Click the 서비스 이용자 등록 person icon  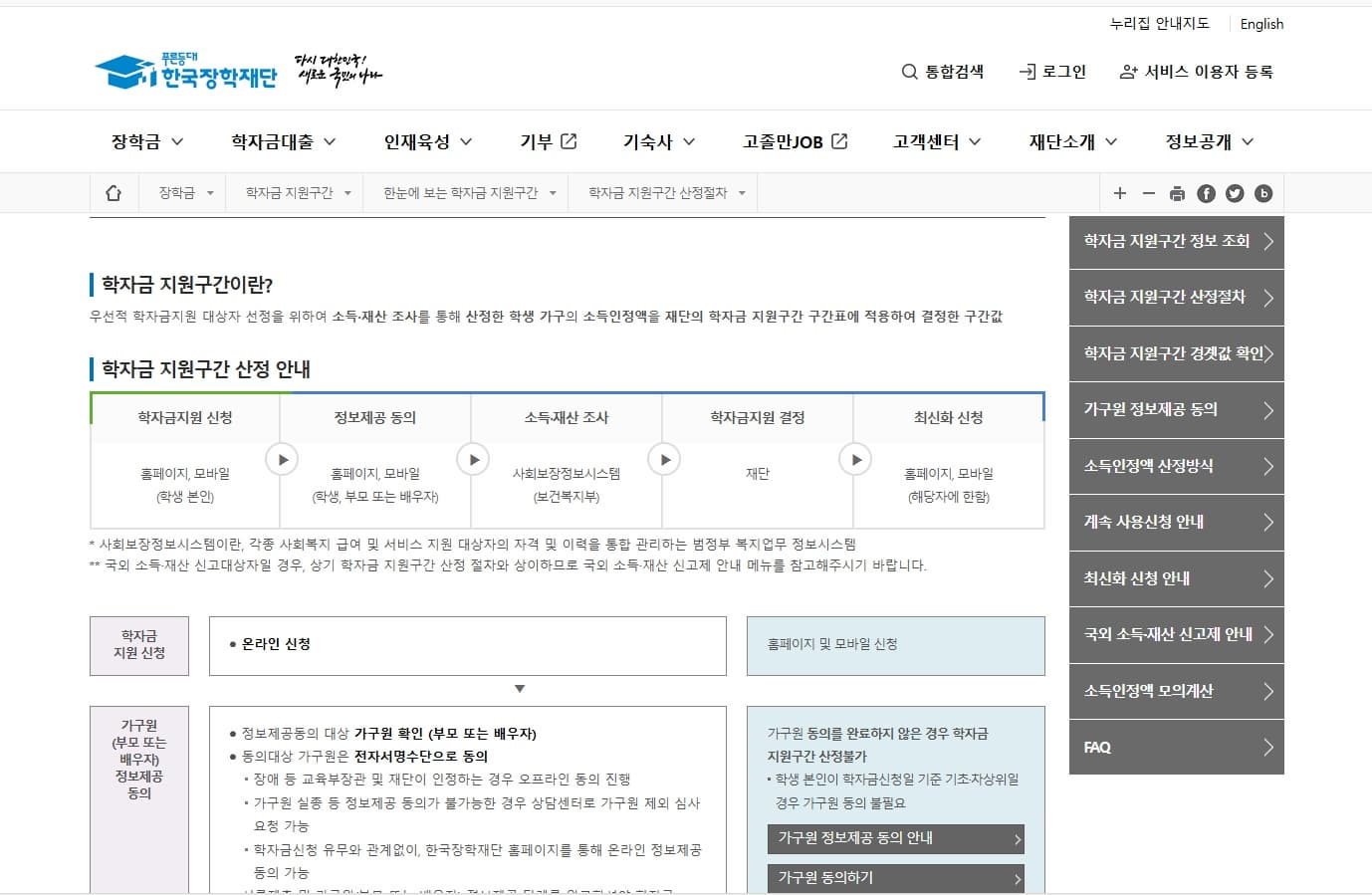(1128, 71)
